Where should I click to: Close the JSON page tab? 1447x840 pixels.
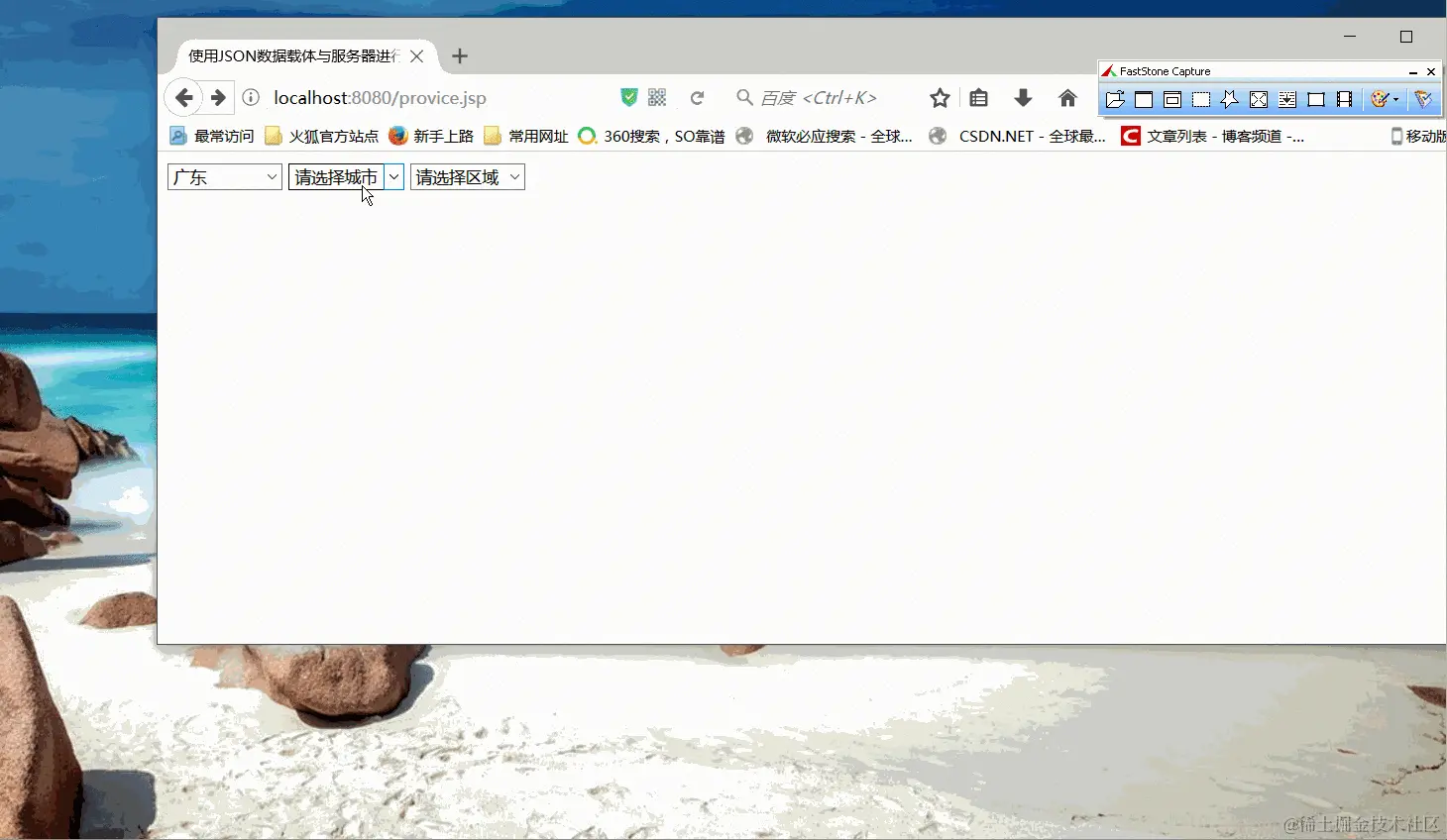pos(417,56)
